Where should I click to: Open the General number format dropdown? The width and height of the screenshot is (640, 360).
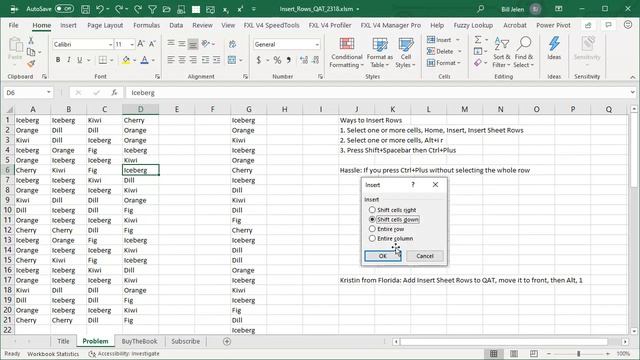click(x=317, y=44)
